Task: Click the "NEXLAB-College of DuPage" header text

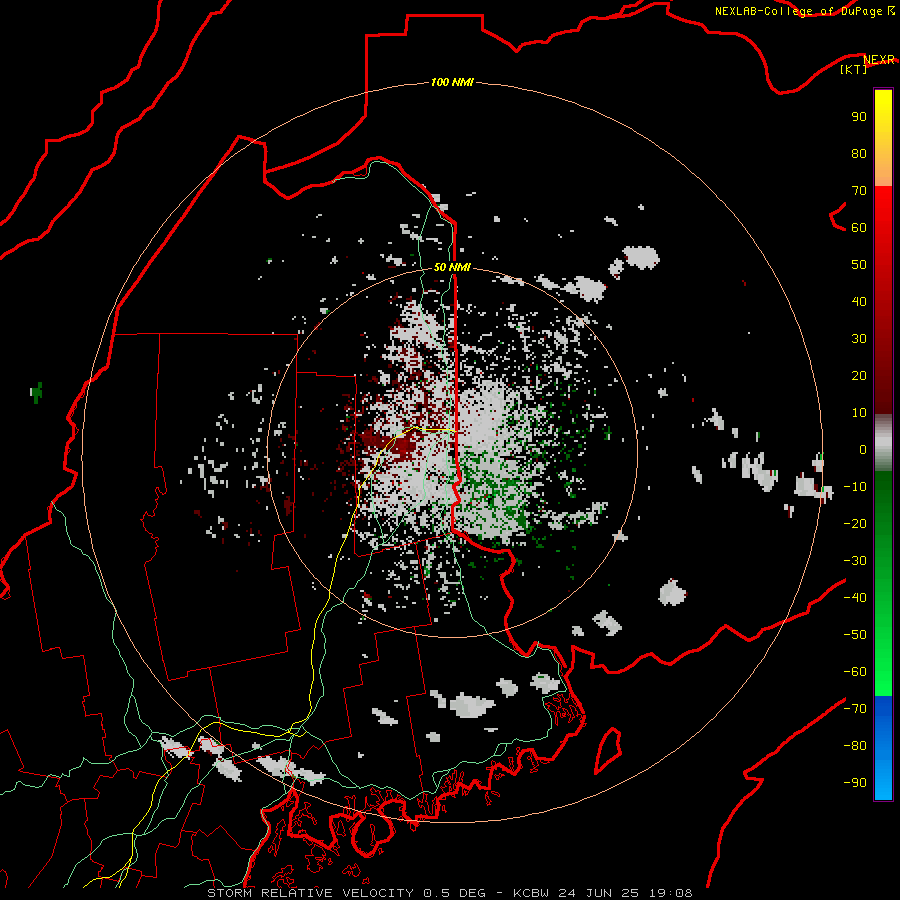Action: coord(798,11)
